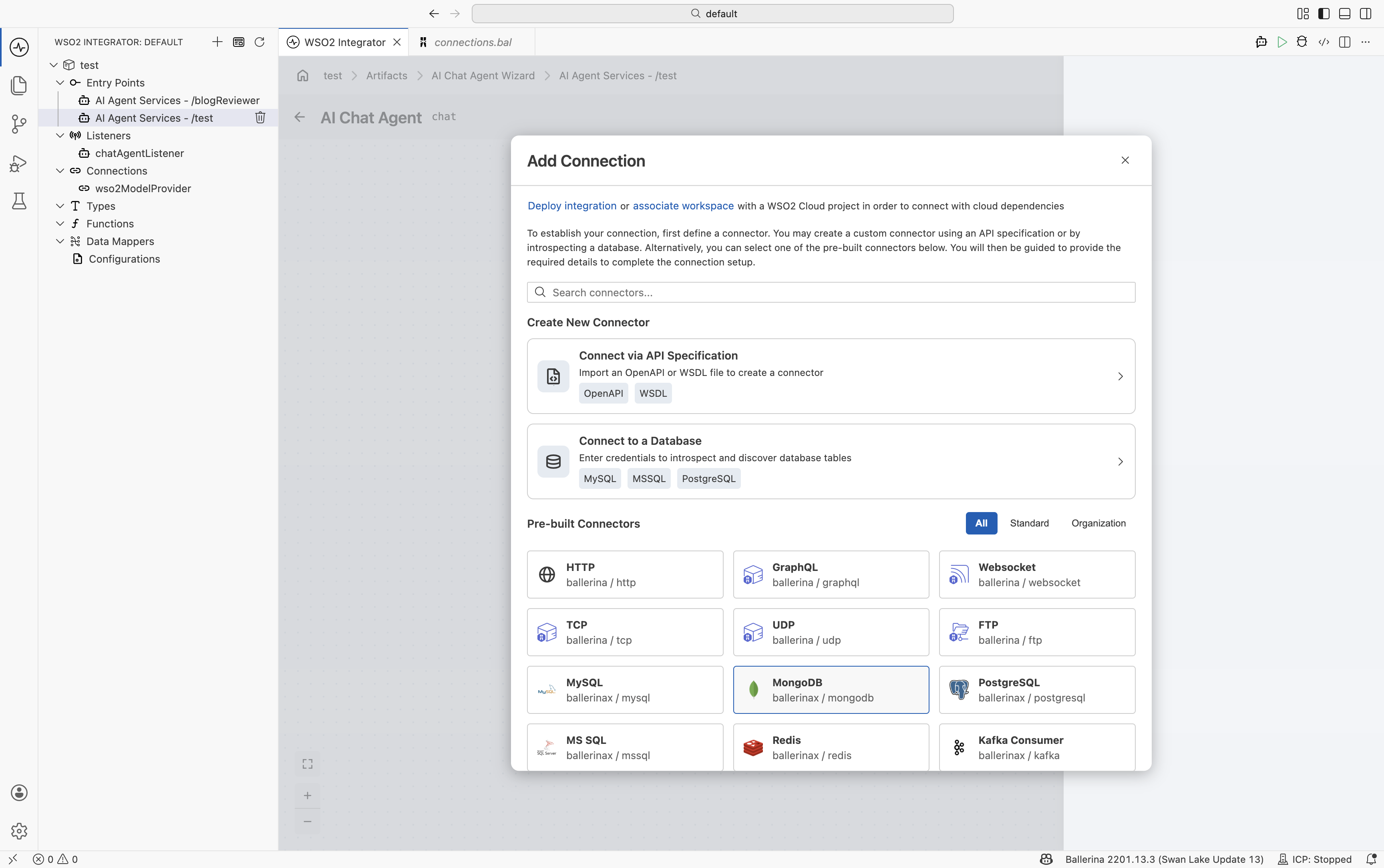Select the Websocket connector card
This screenshot has width=1384, height=868.
[1037, 575]
